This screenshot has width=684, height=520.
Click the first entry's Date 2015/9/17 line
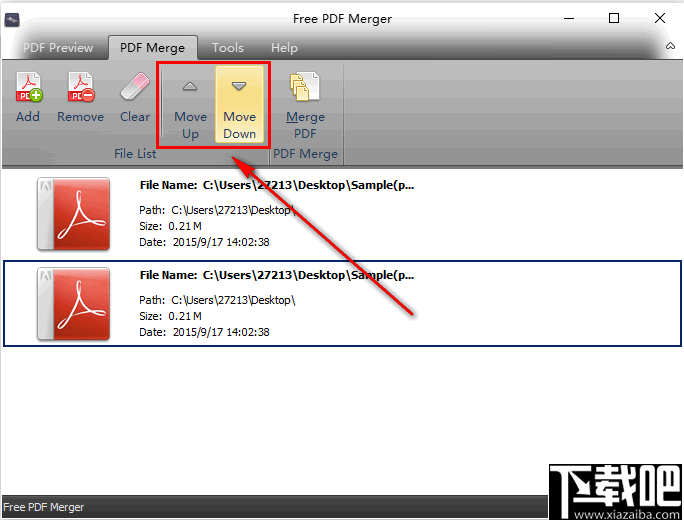coord(204,242)
